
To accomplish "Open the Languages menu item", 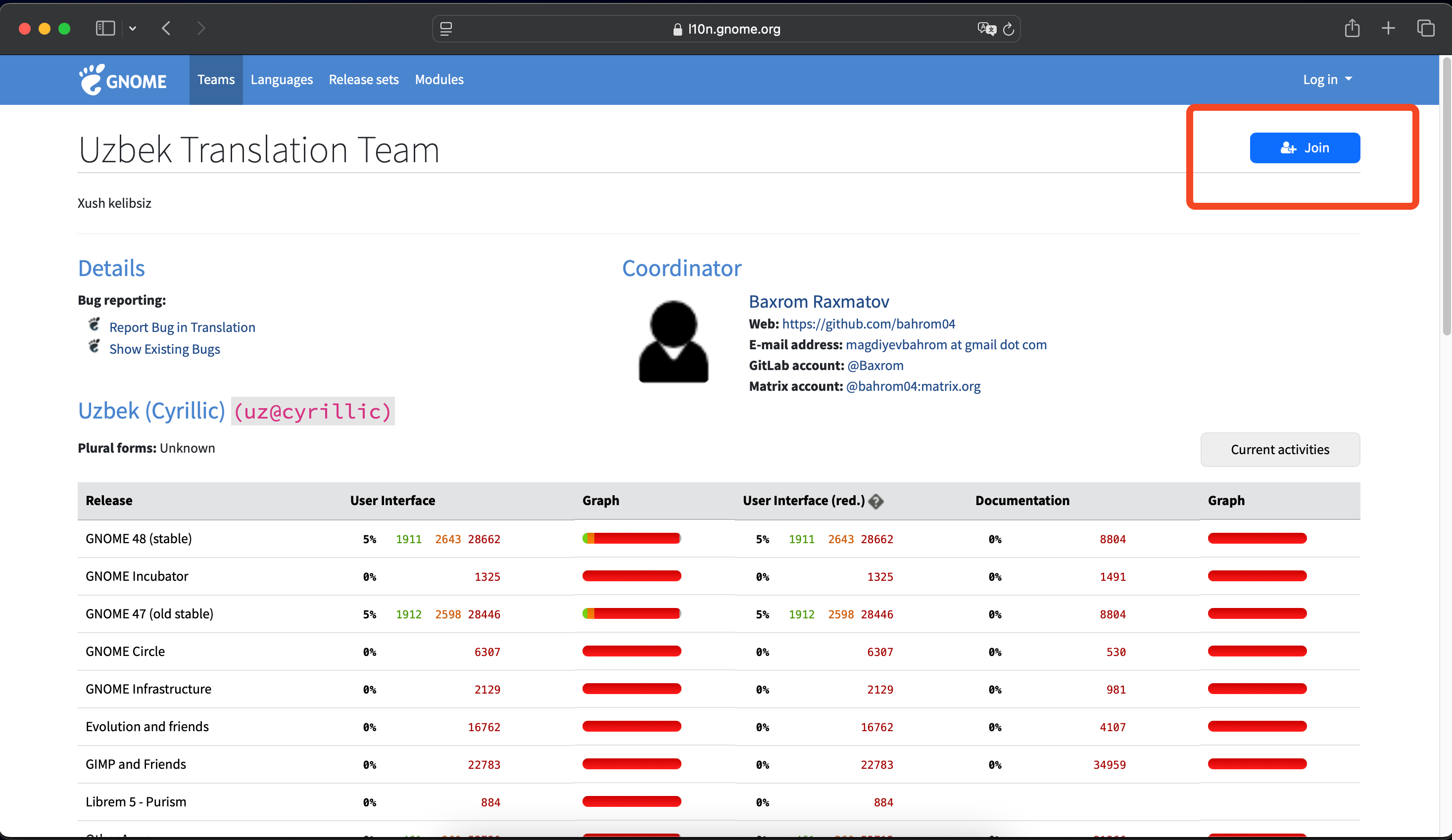I will (x=281, y=80).
